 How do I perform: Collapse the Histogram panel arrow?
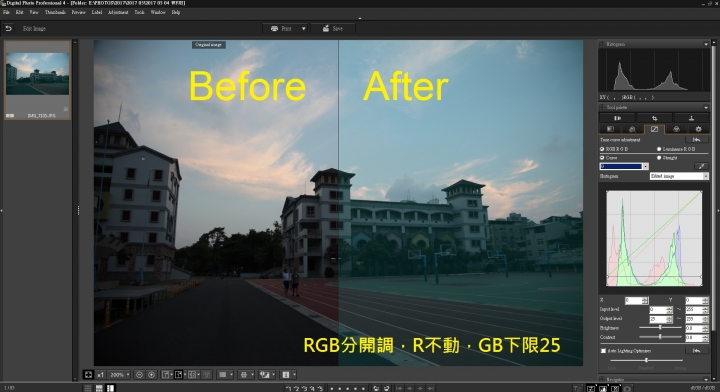706,44
